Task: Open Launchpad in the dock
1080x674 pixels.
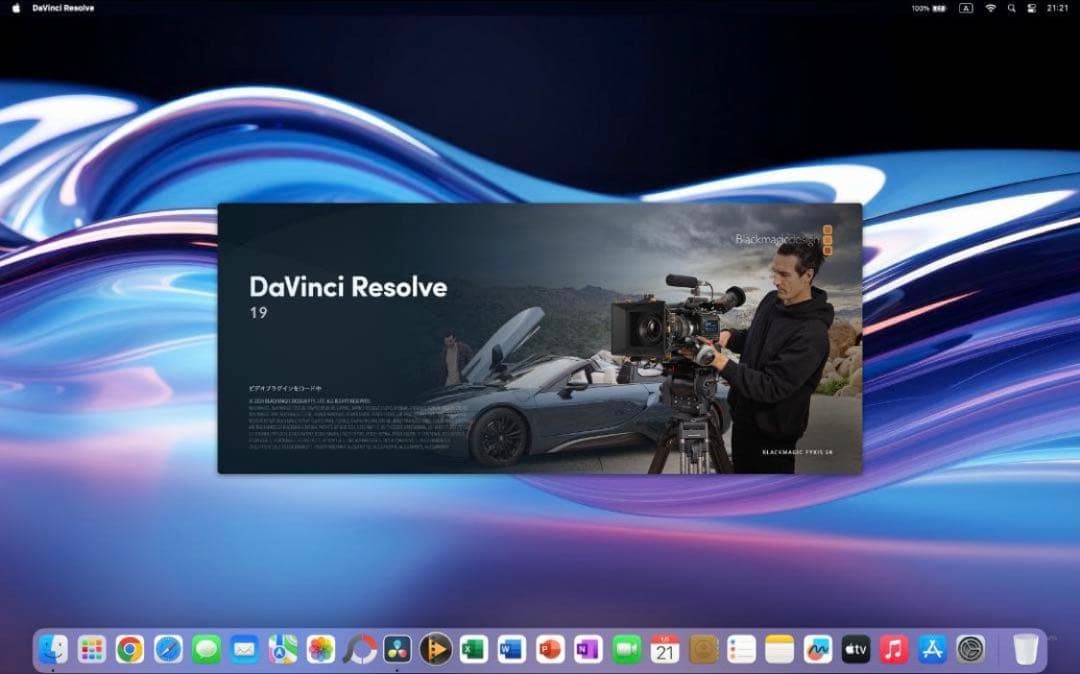Action: 92,649
